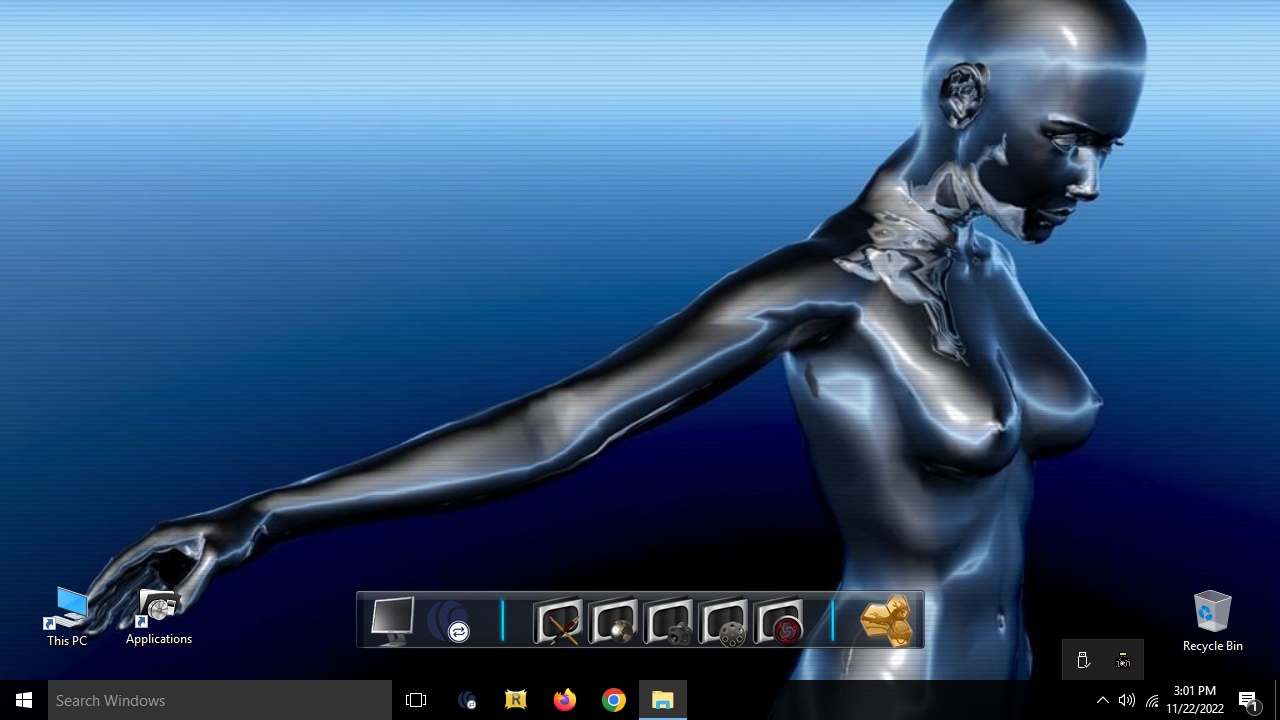Click the monitor icon in the dock
1280x720 pixels.
391,620
